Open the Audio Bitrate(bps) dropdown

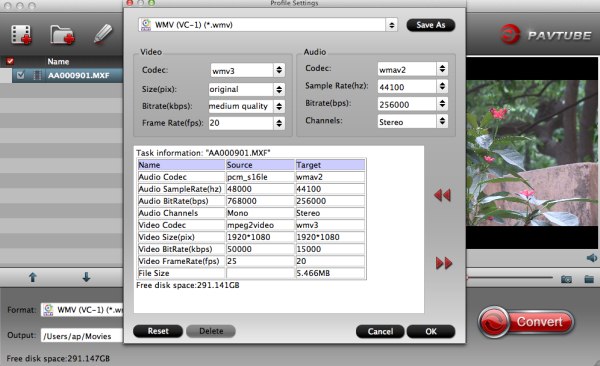point(412,104)
